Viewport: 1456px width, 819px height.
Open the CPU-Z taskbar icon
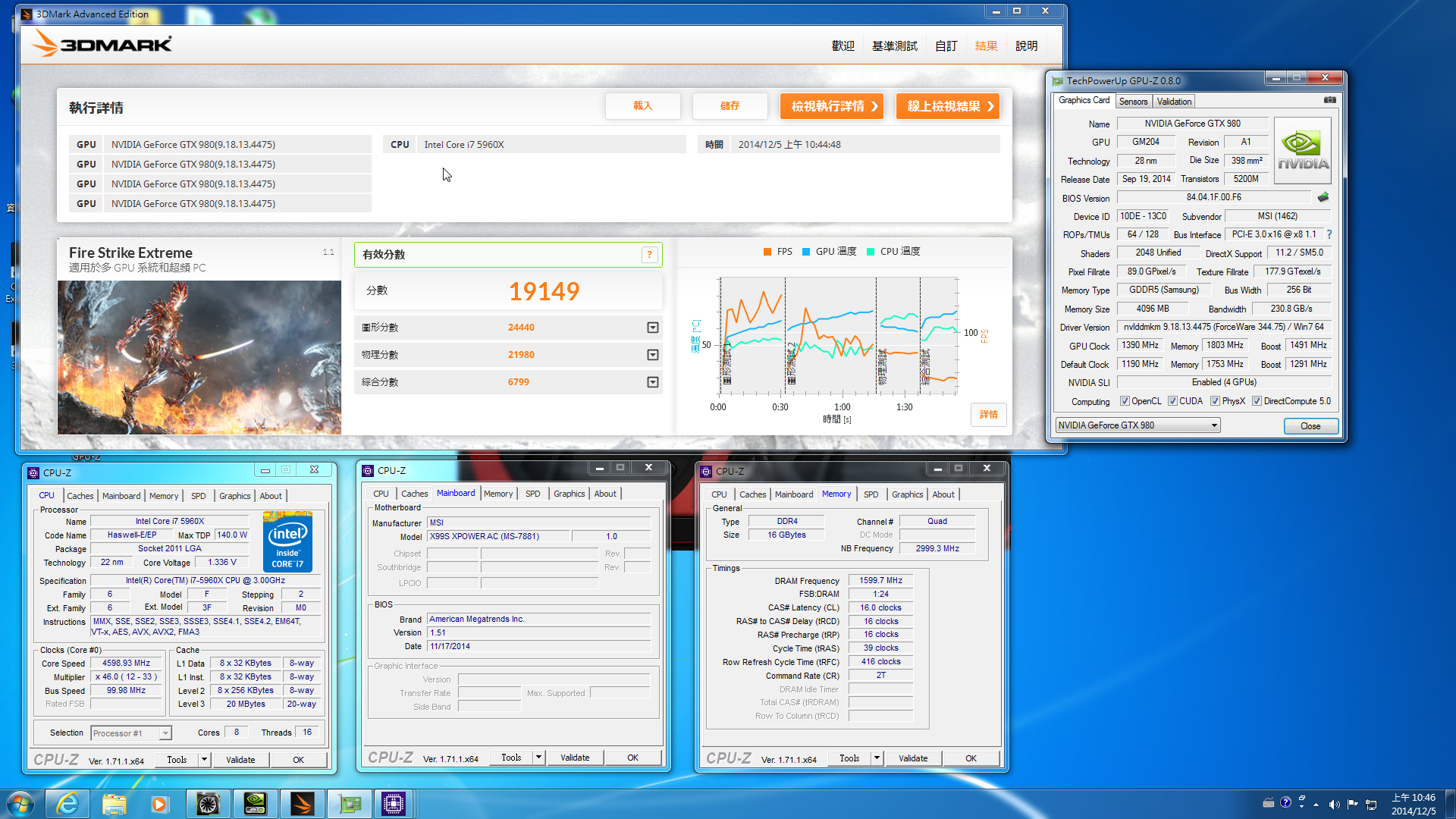point(394,804)
